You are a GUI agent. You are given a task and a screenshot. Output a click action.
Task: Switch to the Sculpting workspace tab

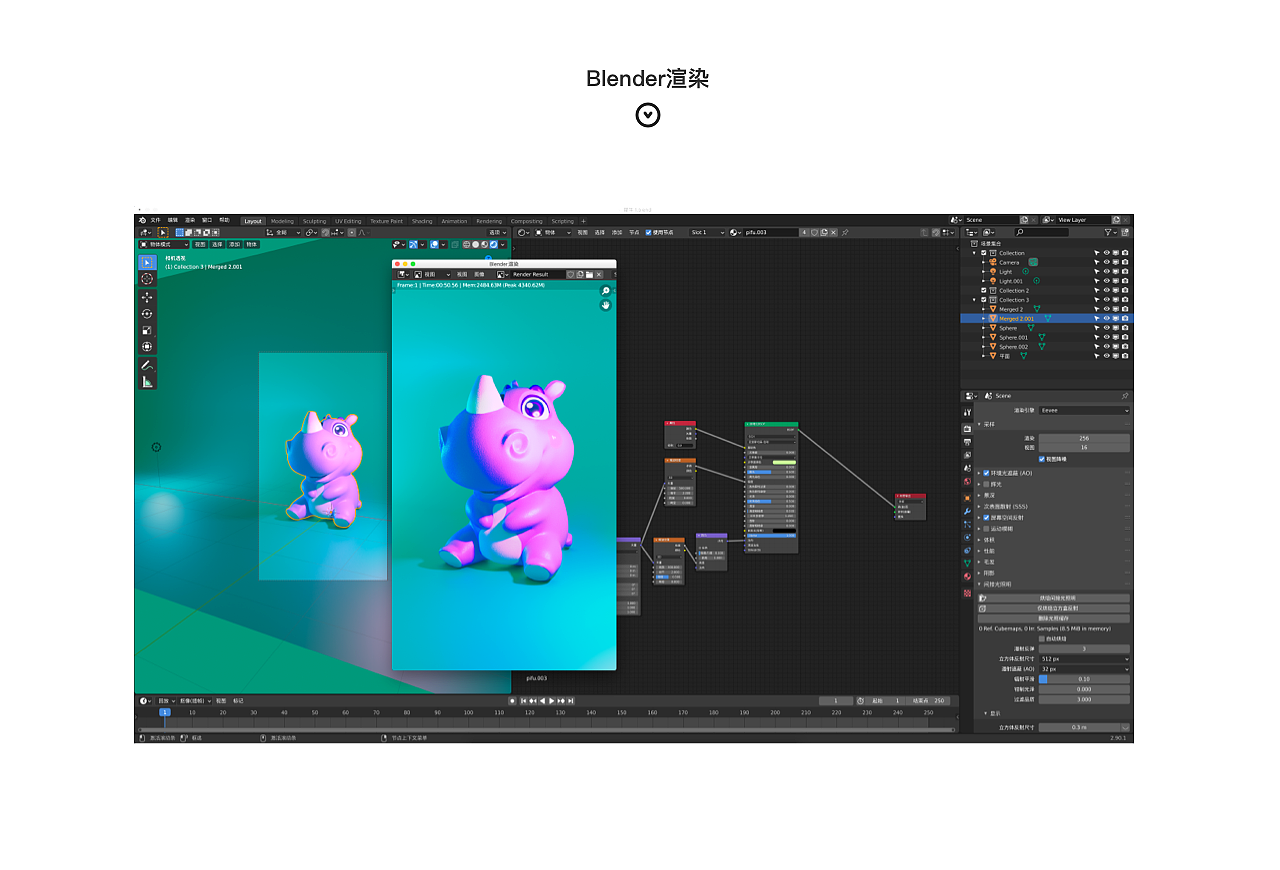(315, 221)
